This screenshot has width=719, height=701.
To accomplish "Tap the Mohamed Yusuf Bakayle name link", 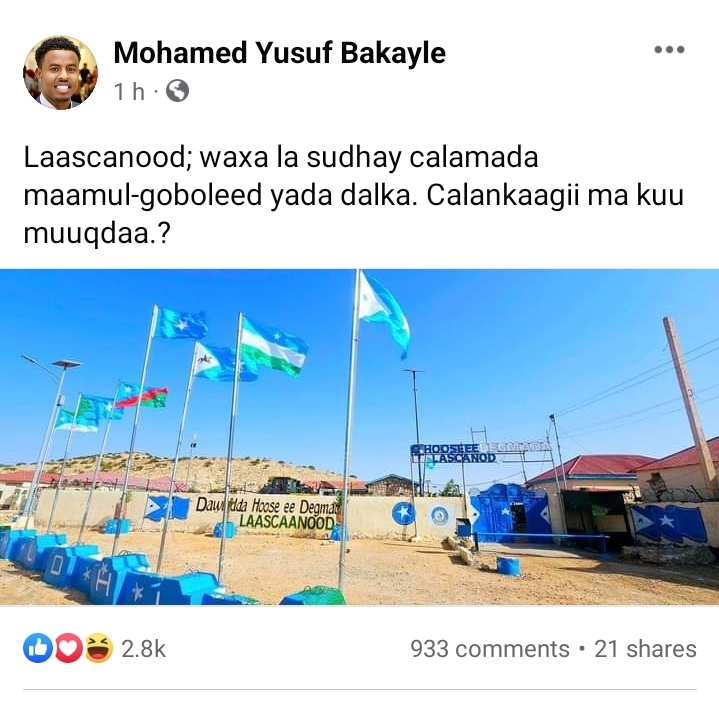I will click(x=279, y=53).
